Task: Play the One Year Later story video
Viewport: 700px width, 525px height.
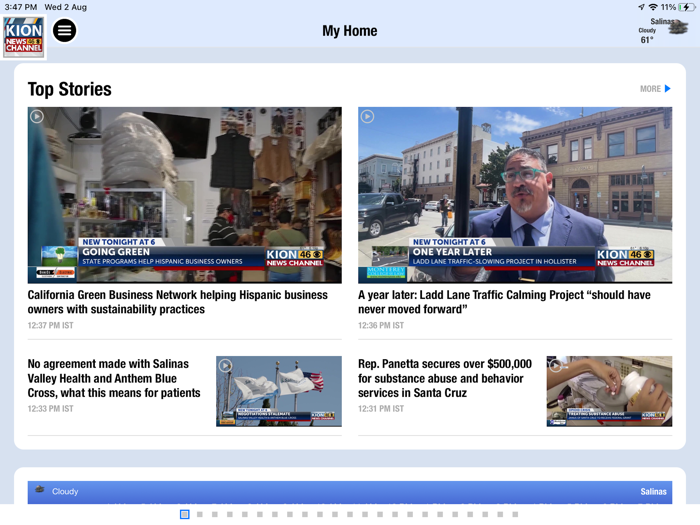Action: pos(367,117)
